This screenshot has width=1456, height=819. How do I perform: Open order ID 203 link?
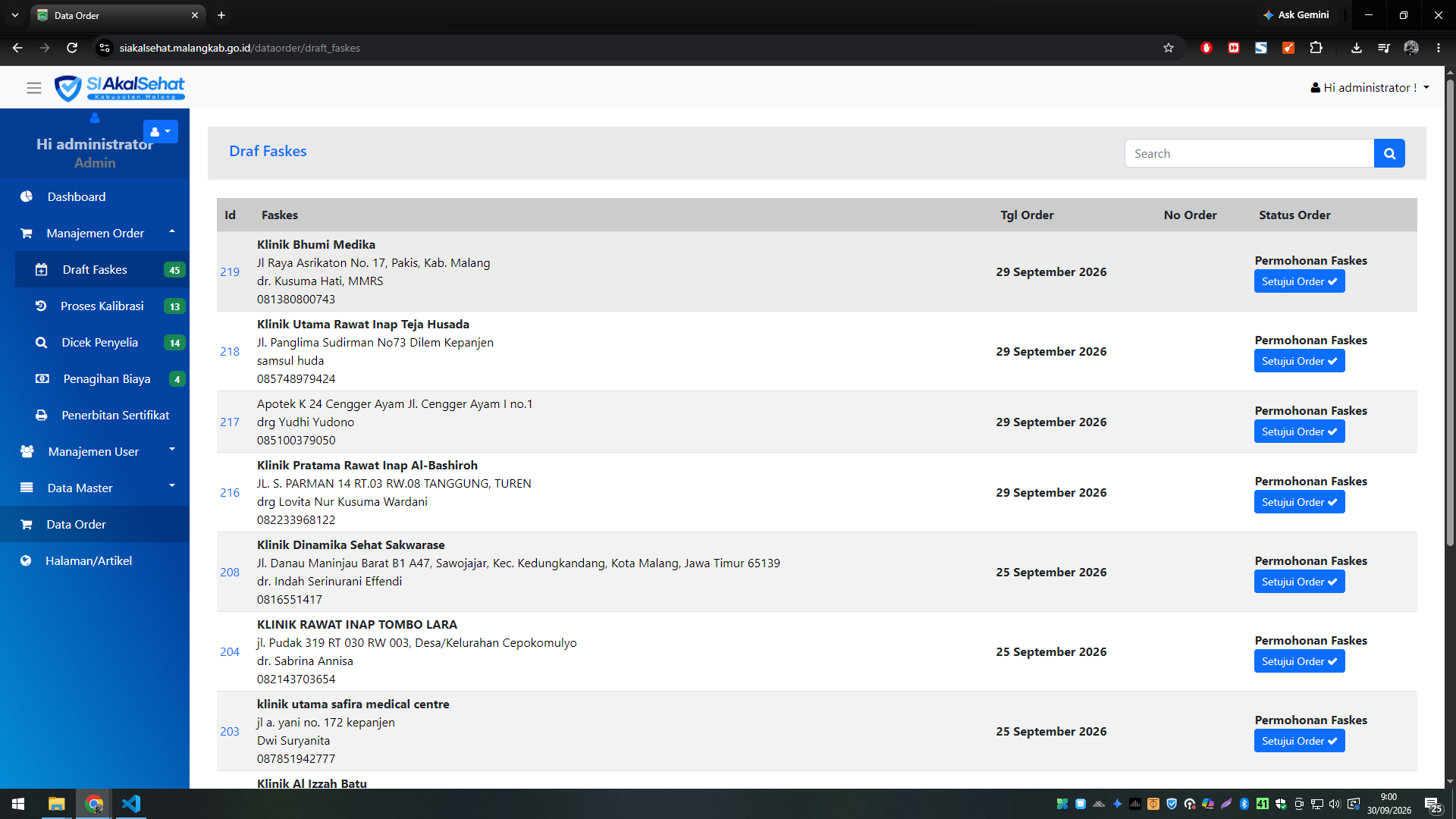point(230,731)
